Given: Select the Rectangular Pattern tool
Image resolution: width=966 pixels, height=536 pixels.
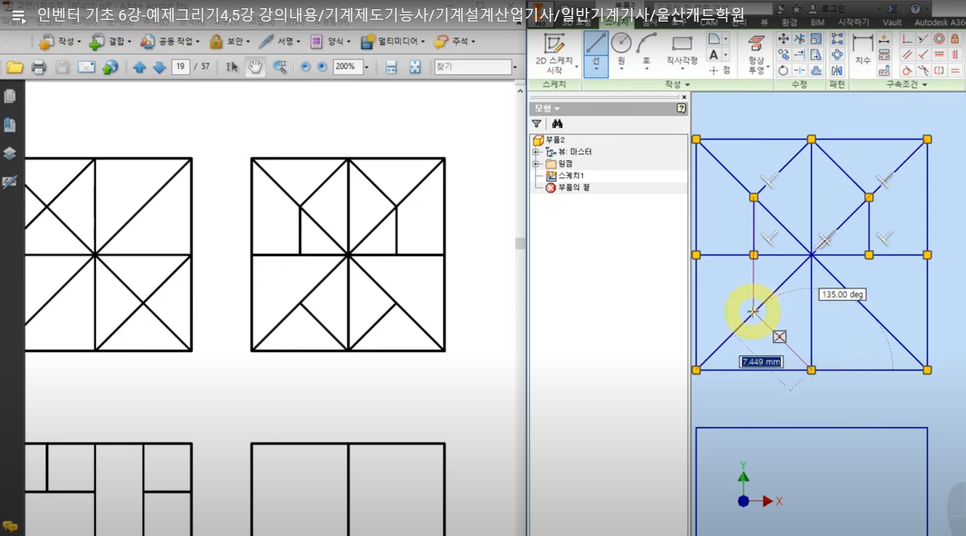Looking at the screenshot, I should [837, 39].
